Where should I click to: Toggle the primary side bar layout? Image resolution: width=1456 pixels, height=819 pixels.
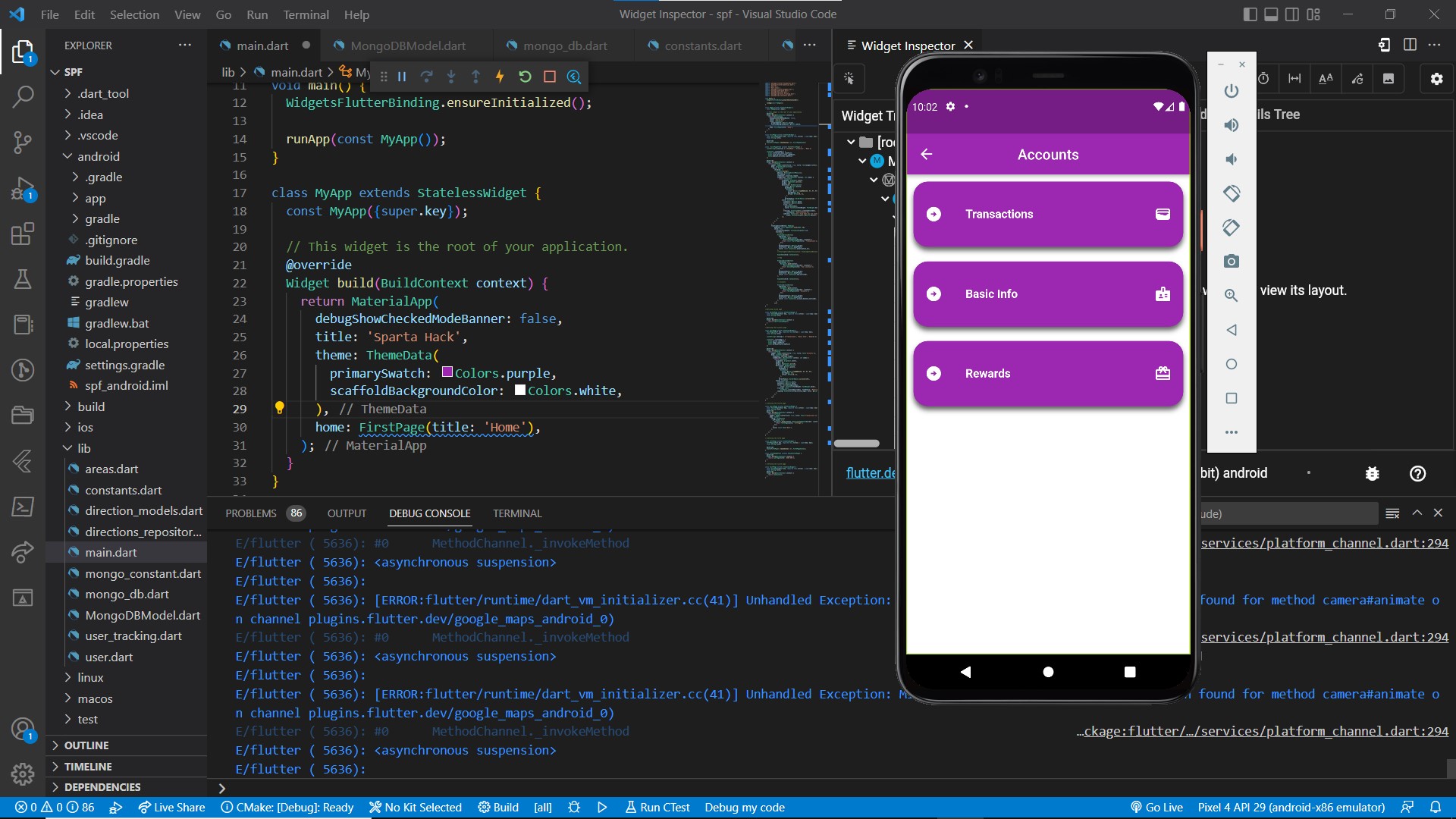[1250, 14]
